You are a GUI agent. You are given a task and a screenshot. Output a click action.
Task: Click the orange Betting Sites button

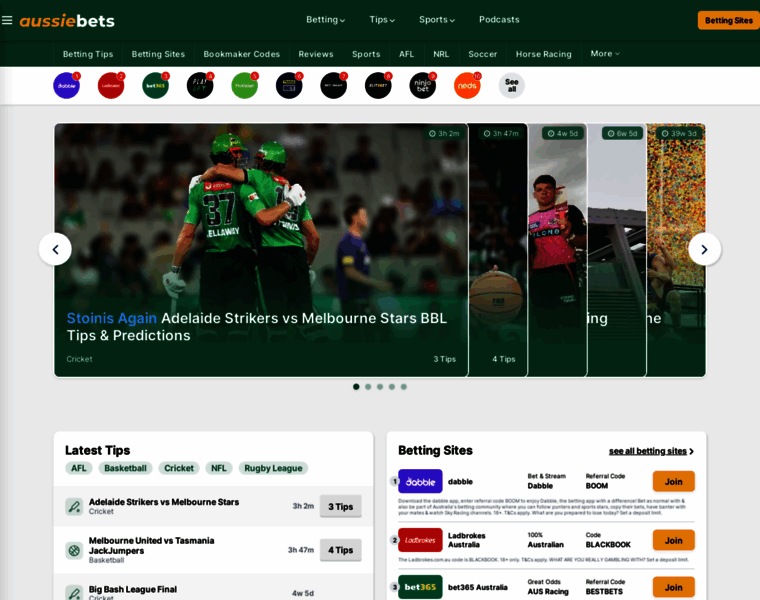(728, 20)
